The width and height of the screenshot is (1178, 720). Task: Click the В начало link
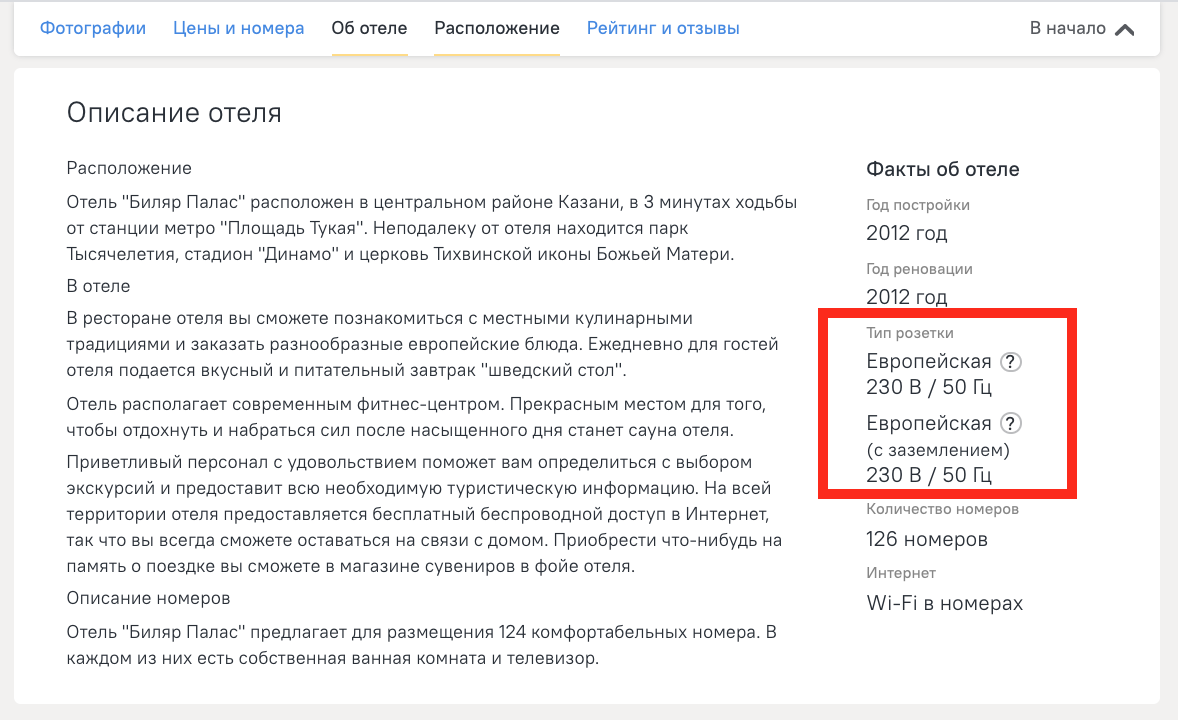click(1067, 28)
